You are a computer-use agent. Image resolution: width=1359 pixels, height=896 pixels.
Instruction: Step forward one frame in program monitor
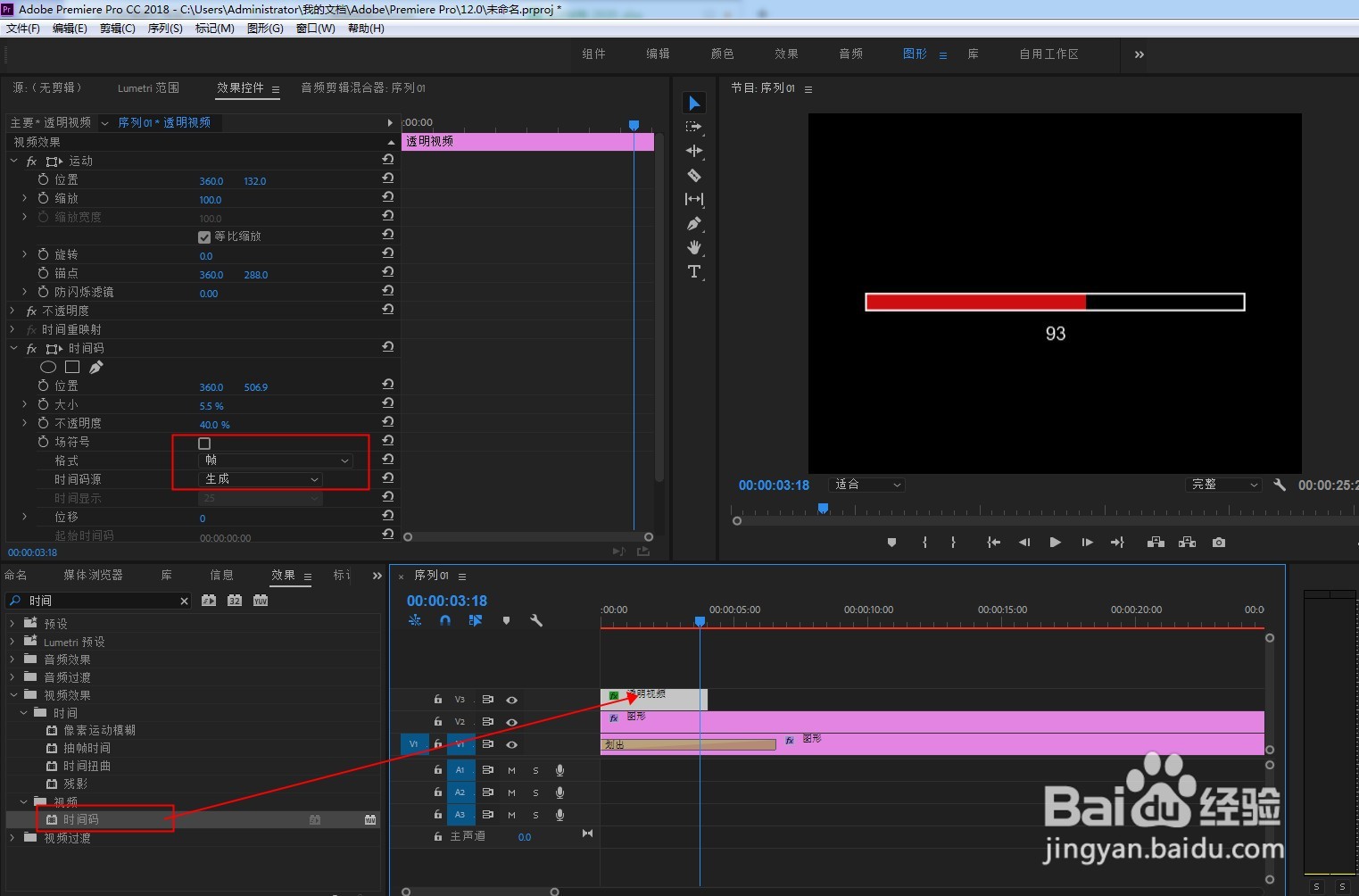point(1087,543)
